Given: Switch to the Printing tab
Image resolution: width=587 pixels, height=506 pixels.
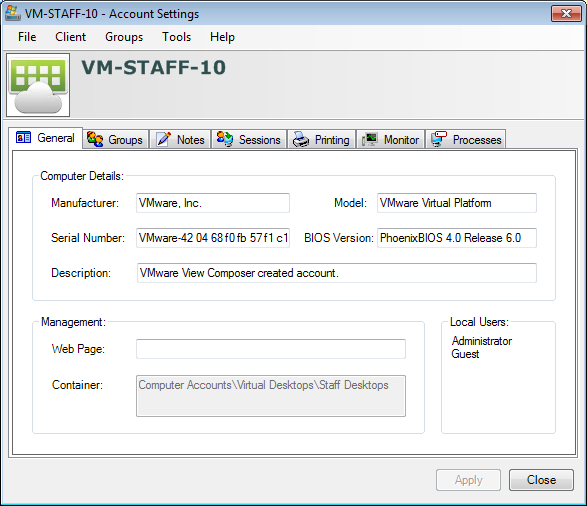Looking at the screenshot, I should pos(321,139).
